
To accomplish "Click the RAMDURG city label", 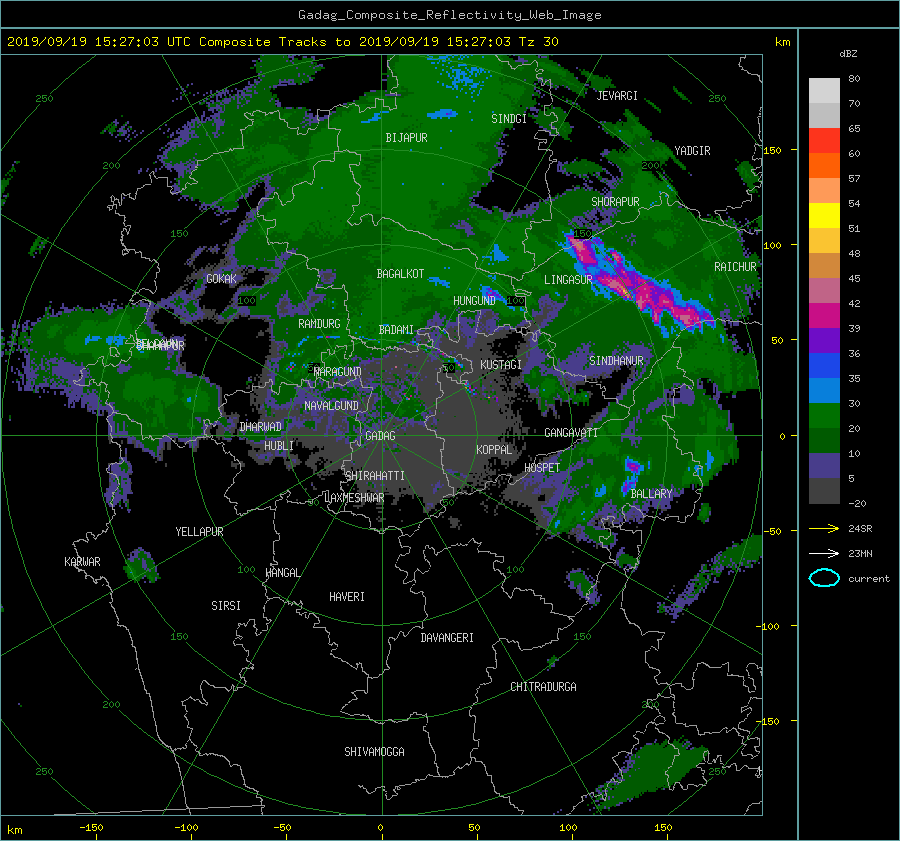I will 319,324.
